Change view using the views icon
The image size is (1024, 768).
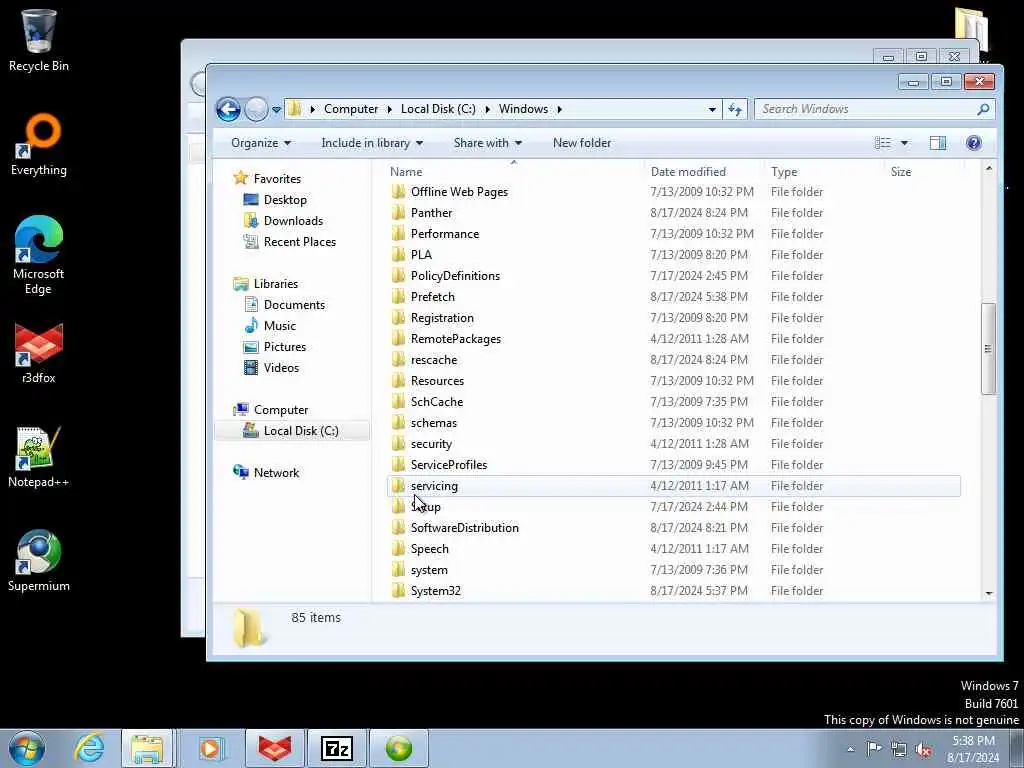[883, 143]
